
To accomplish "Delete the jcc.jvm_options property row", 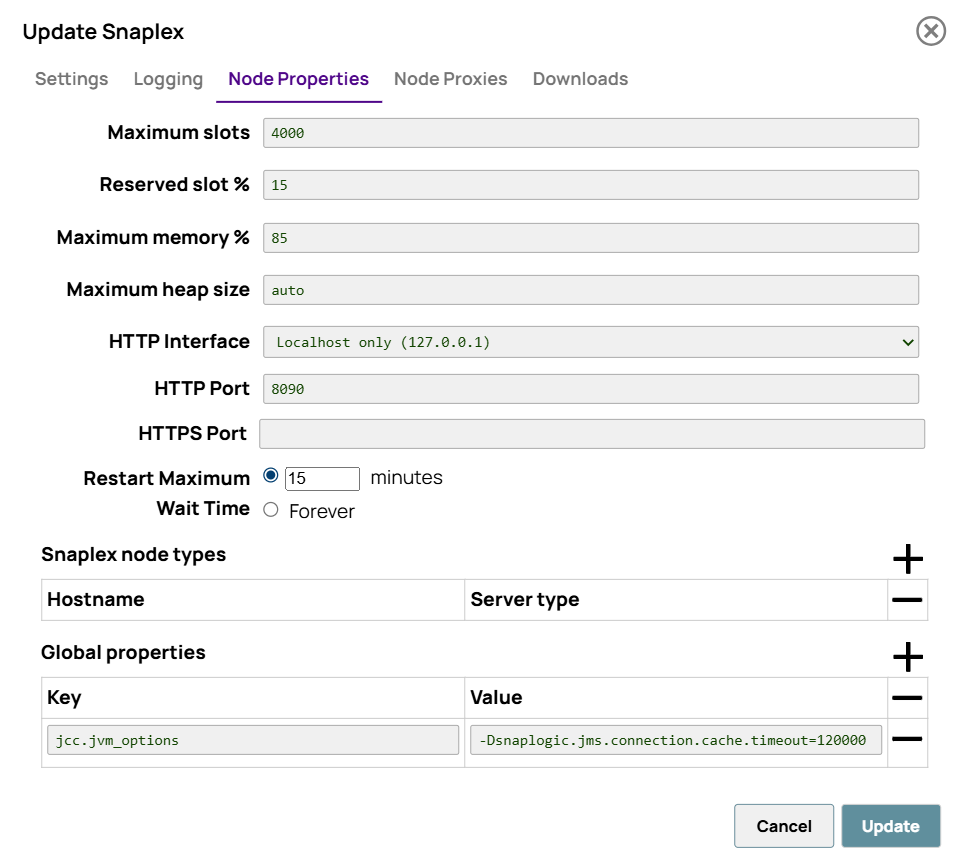I will pyautogui.click(x=907, y=740).
